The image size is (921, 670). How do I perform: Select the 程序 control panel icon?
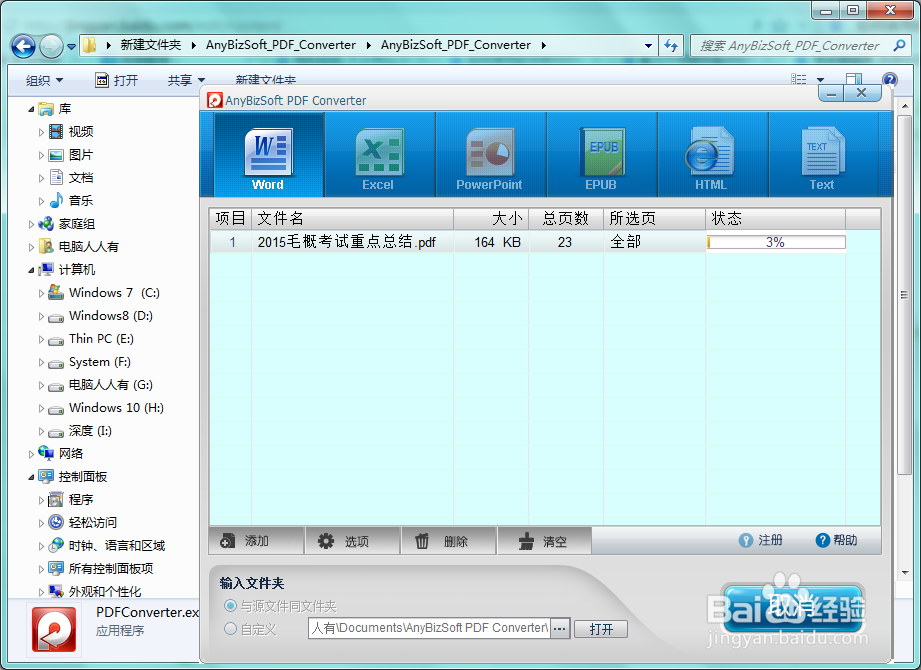pyautogui.click(x=56, y=500)
